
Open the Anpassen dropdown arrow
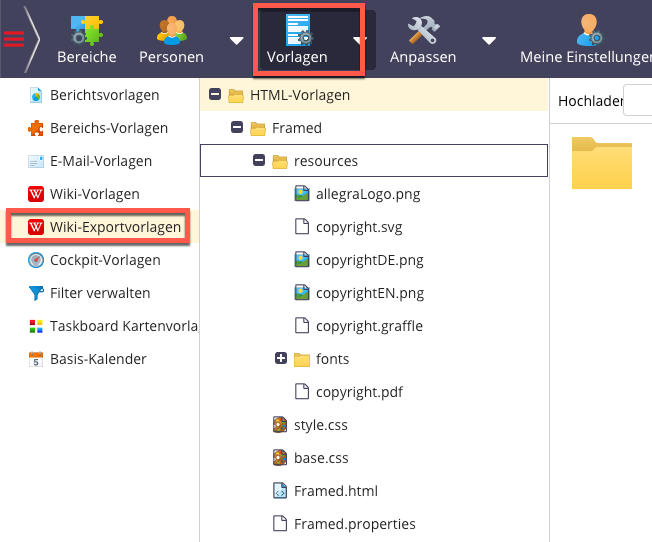coord(489,41)
